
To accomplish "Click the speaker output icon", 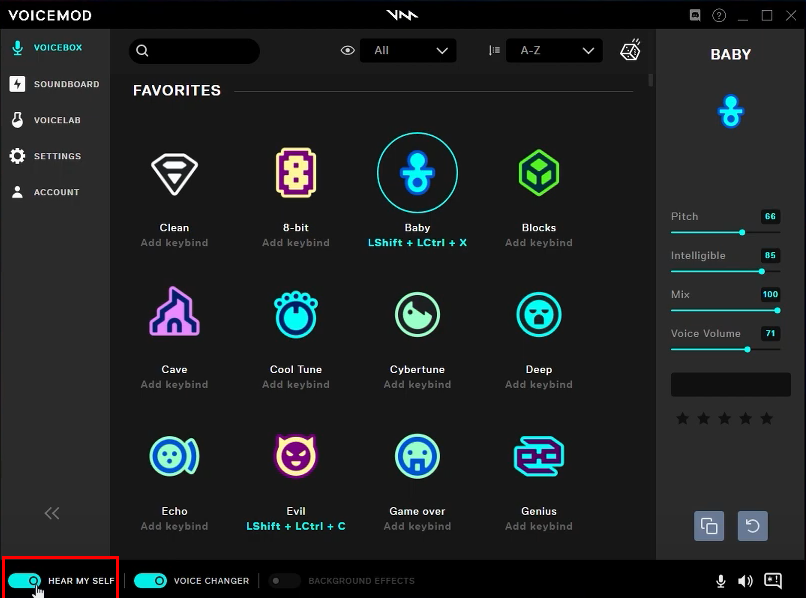I will click(745, 580).
